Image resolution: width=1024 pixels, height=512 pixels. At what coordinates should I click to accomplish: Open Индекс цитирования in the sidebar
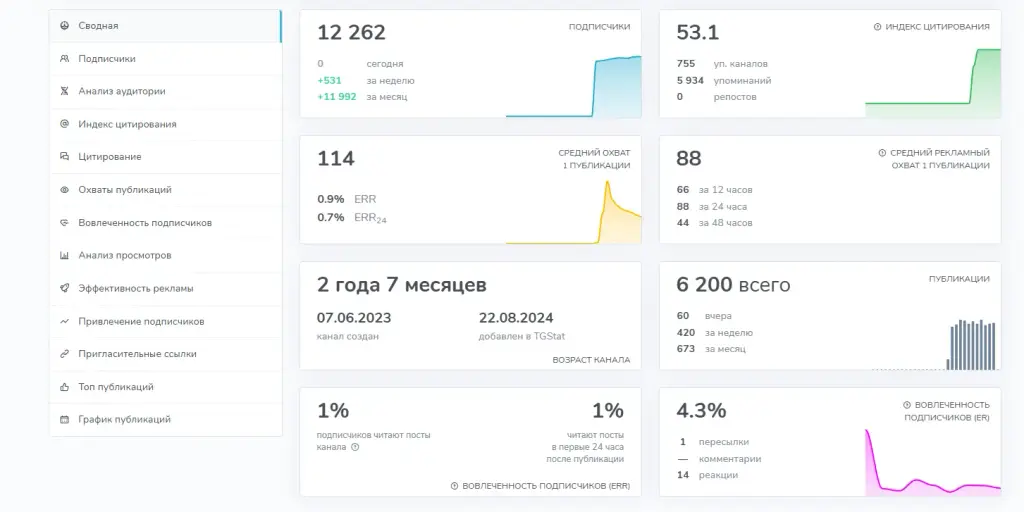(x=165, y=124)
